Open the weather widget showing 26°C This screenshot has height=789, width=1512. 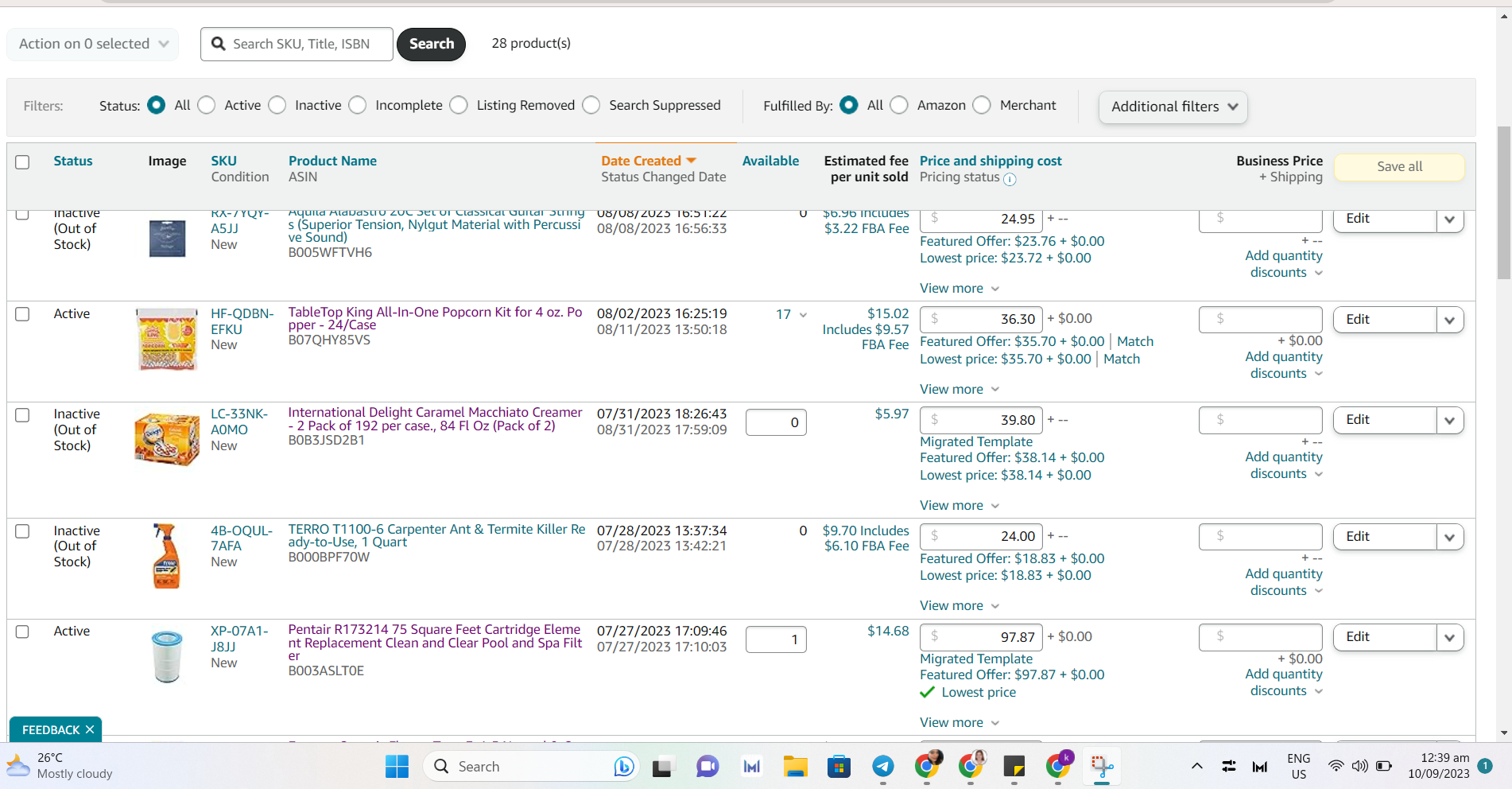pos(60,766)
